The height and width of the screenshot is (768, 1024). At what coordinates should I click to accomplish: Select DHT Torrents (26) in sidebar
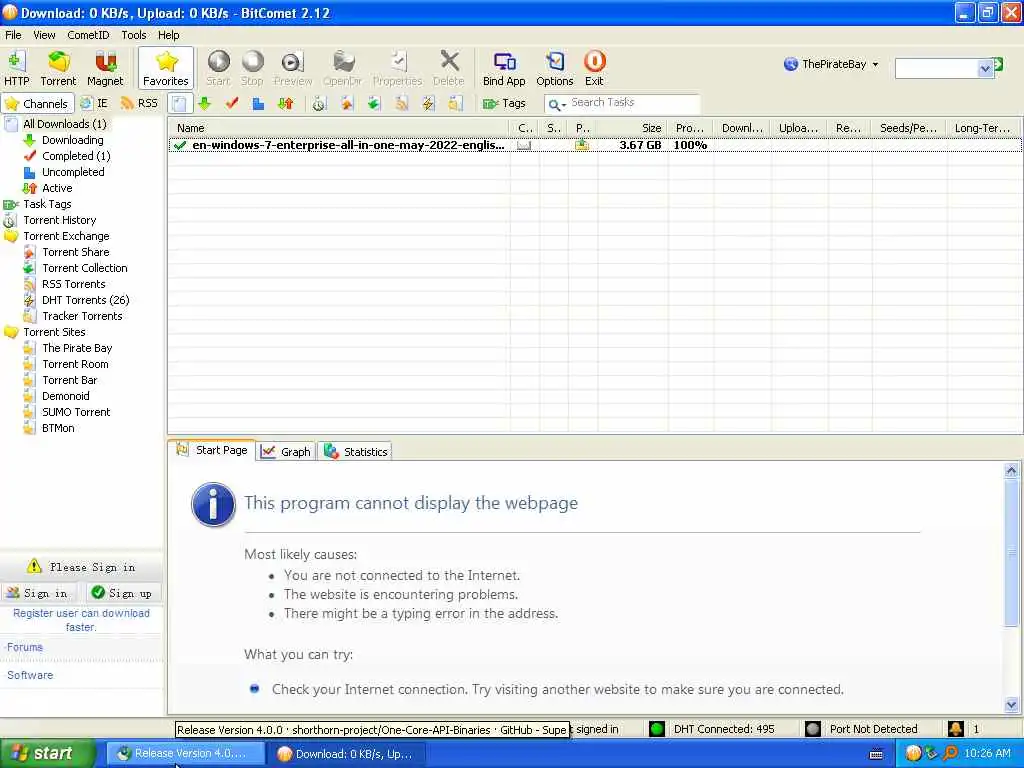86,300
